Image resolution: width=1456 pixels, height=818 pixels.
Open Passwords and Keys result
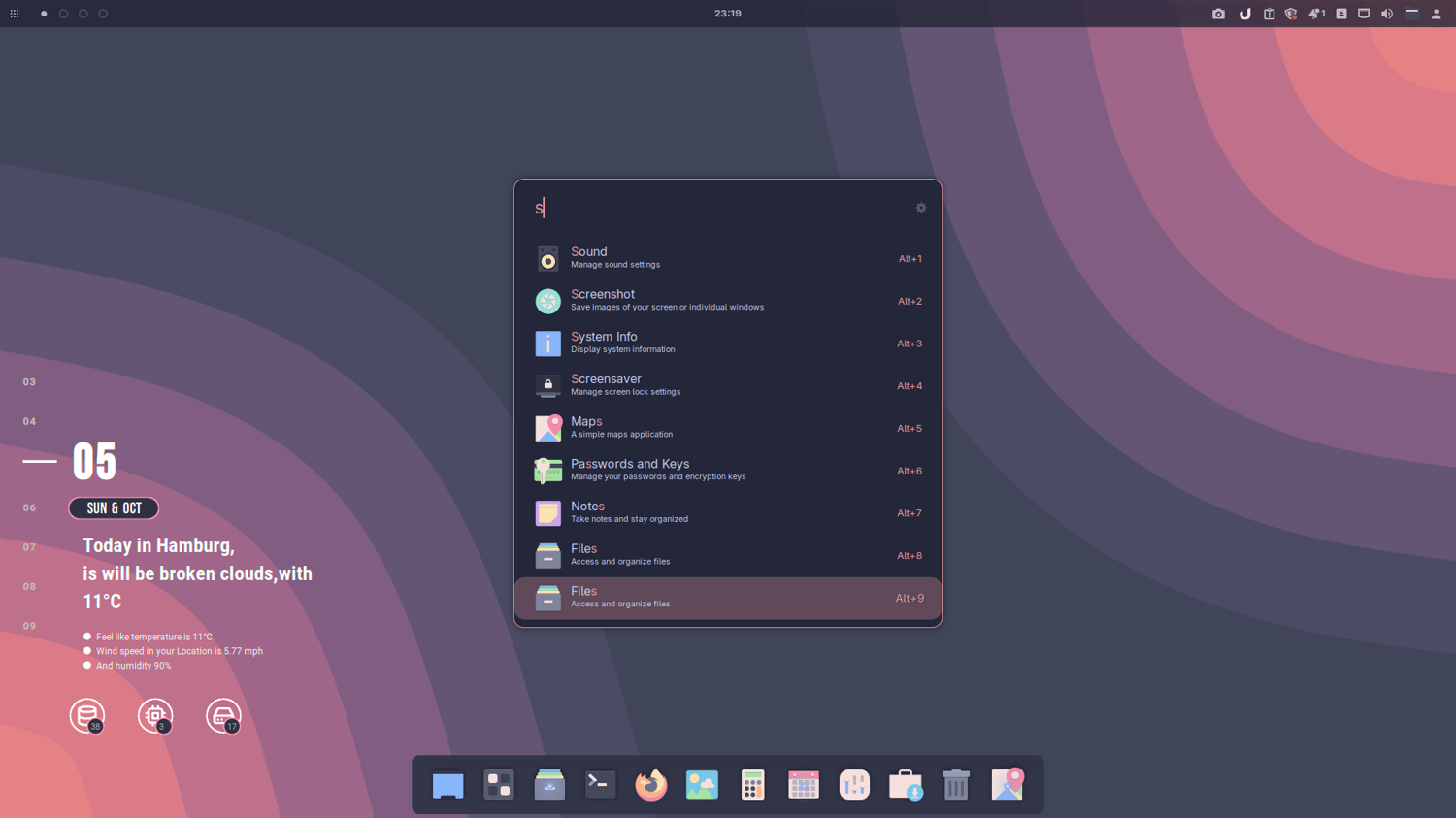click(x=728, y=471)
